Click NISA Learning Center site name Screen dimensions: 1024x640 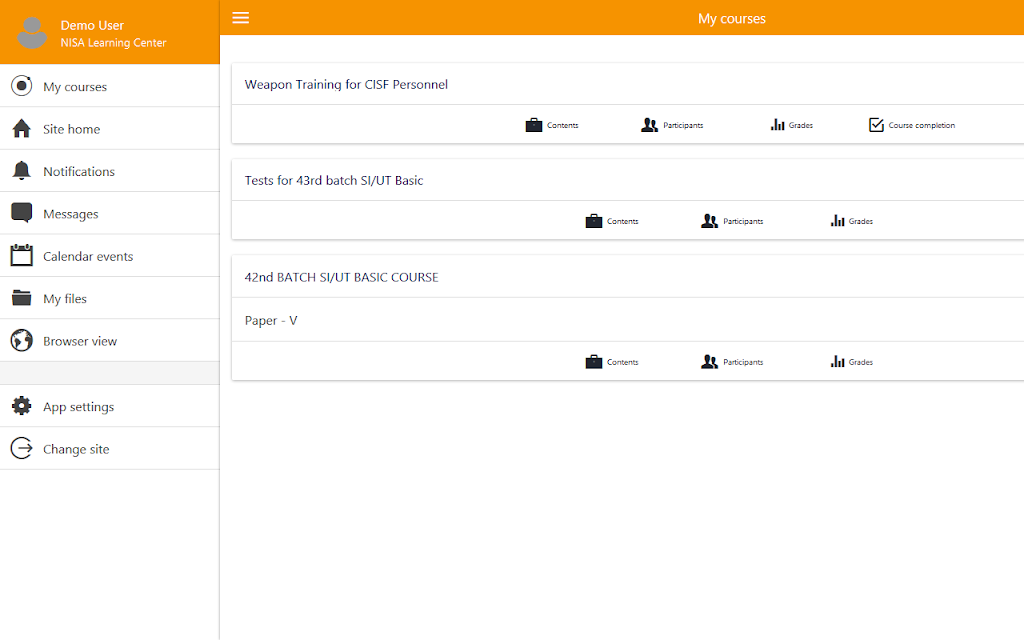pos(114,42)
